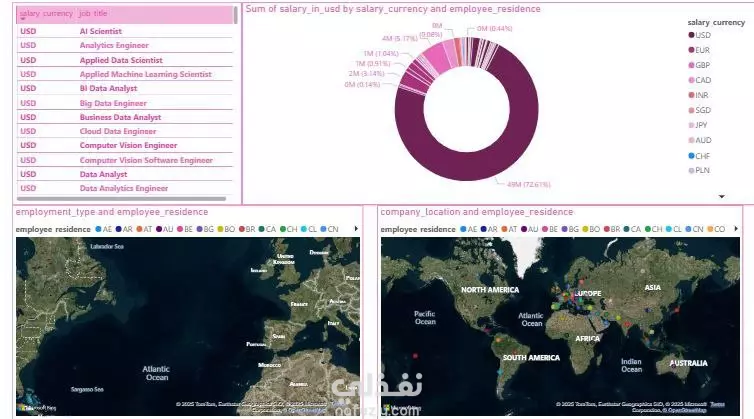Image resolution: width=754 pixels, height=419 pixels.
Task: Expand more salary currency legend entries arrow
Action: (721, 196)
